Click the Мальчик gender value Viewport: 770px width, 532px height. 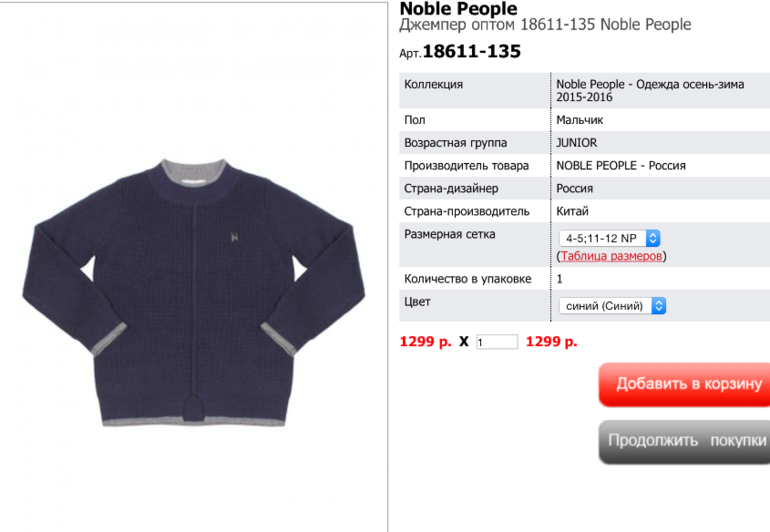(579, 120)
